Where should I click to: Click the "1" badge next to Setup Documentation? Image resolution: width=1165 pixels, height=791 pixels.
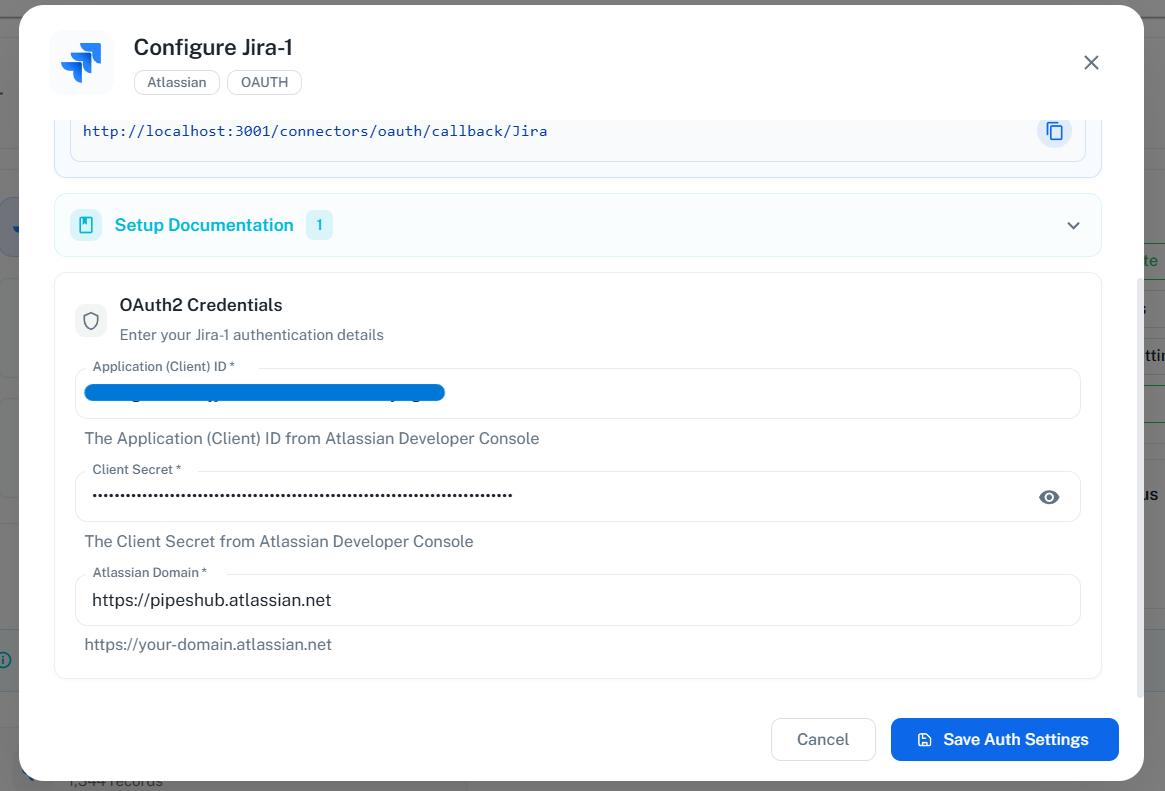(x=319, y=225)
